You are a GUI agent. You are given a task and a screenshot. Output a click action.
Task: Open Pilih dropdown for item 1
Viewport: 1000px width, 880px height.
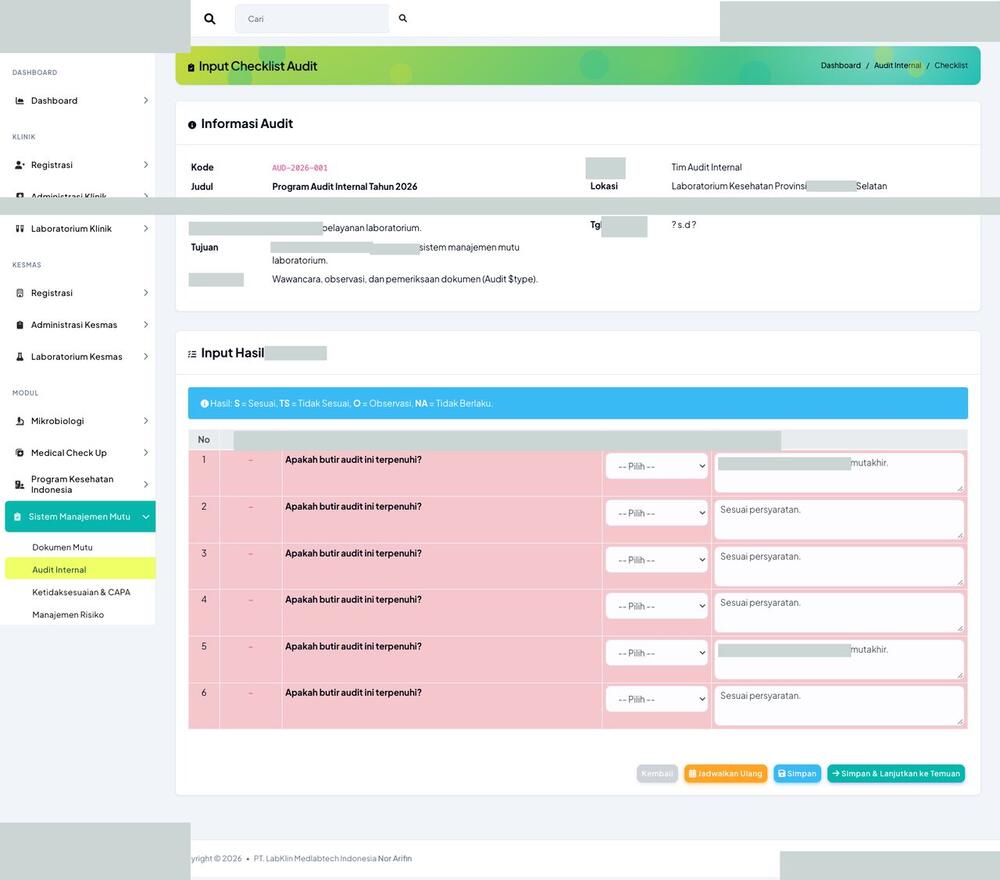[657, 467]
